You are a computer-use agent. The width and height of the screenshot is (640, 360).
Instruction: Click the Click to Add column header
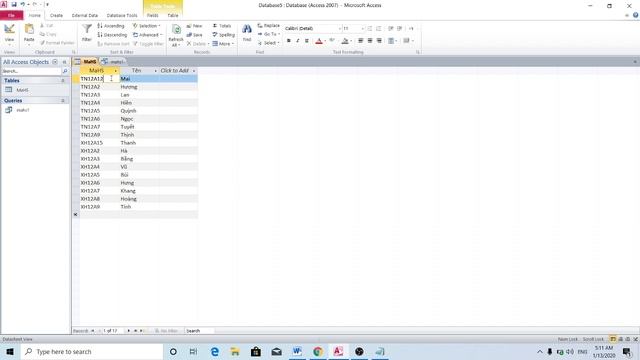177,71
